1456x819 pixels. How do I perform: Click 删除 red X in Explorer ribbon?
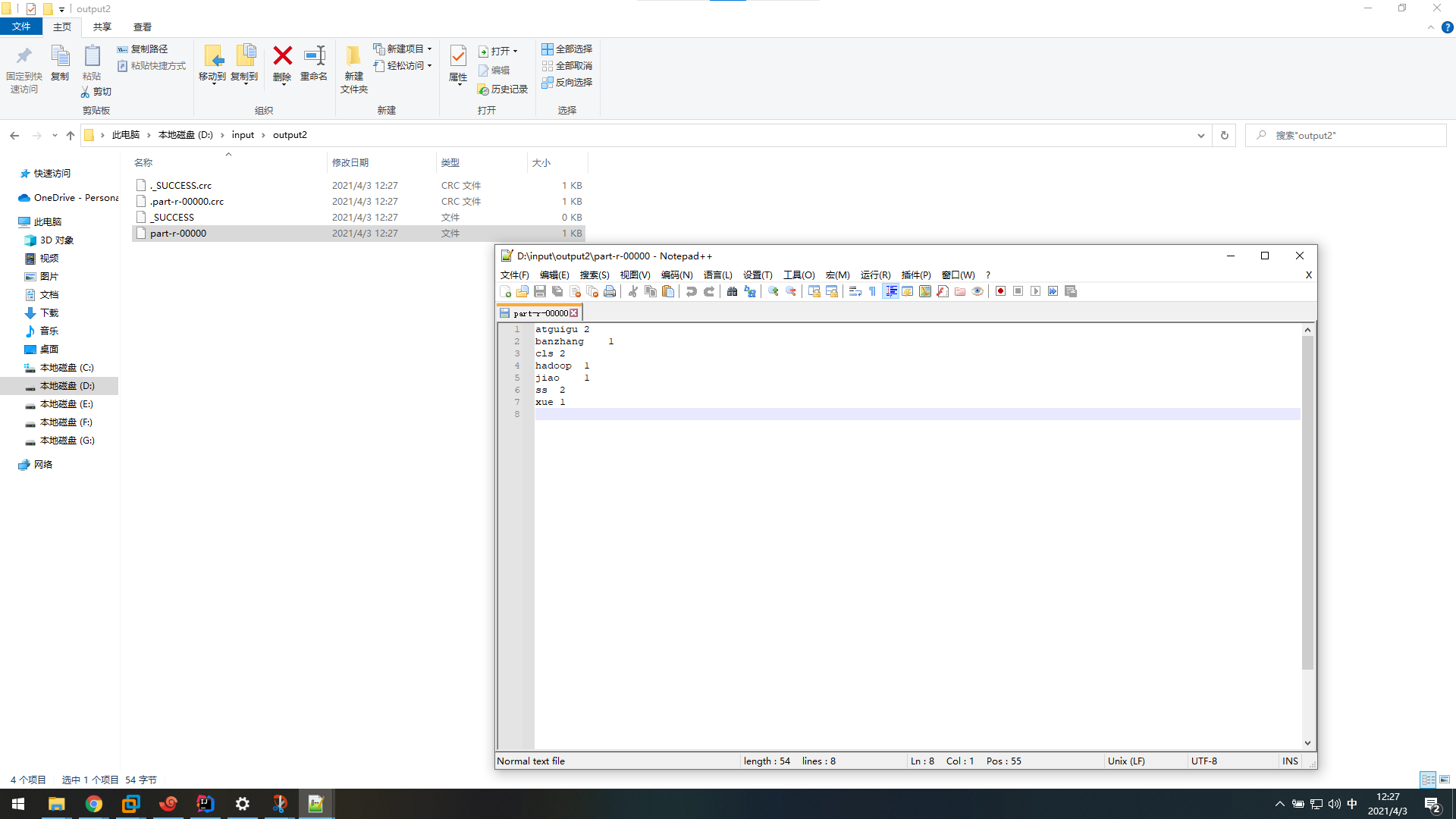(282, 65)
